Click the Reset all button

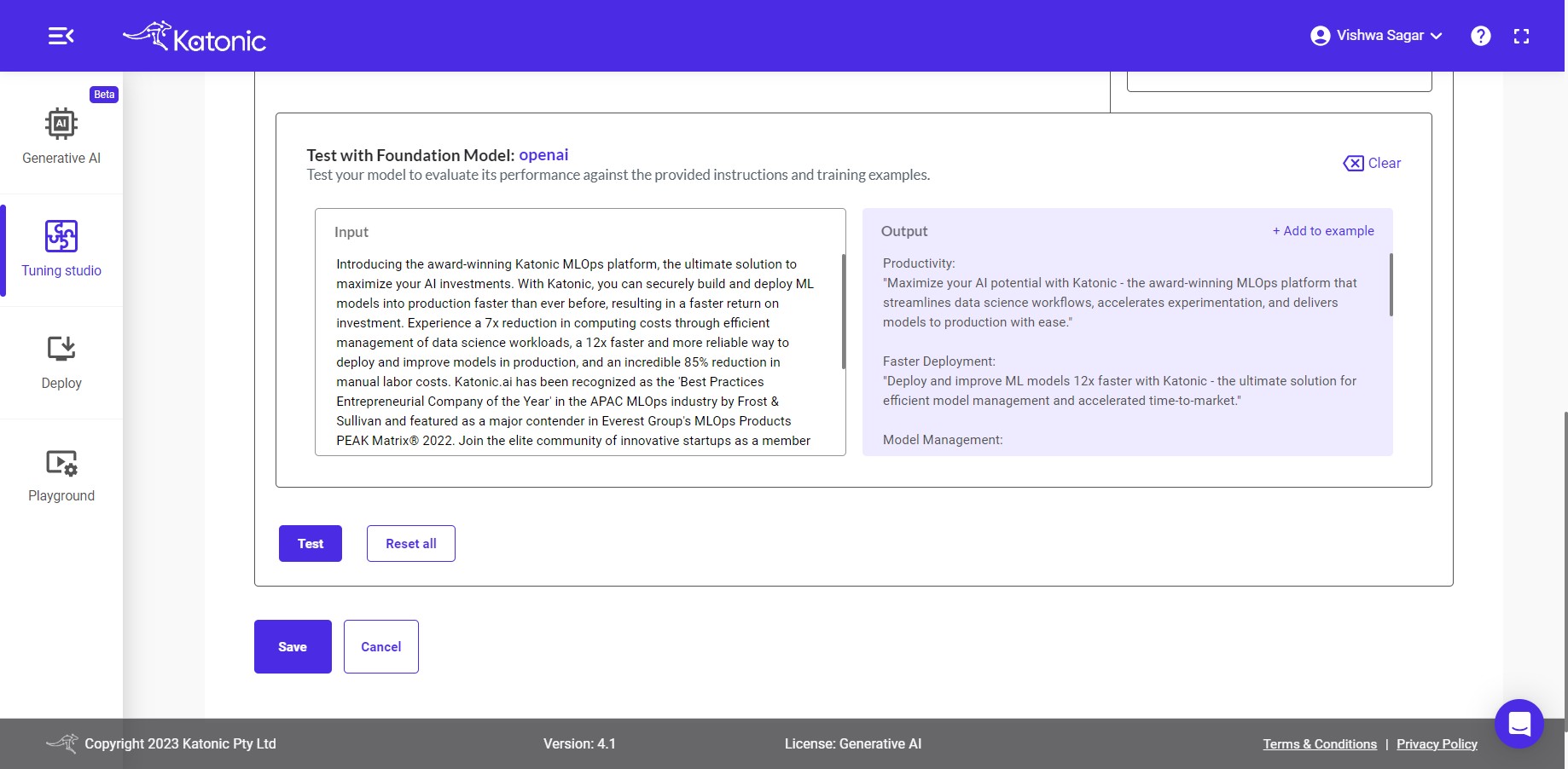(411, 543)
